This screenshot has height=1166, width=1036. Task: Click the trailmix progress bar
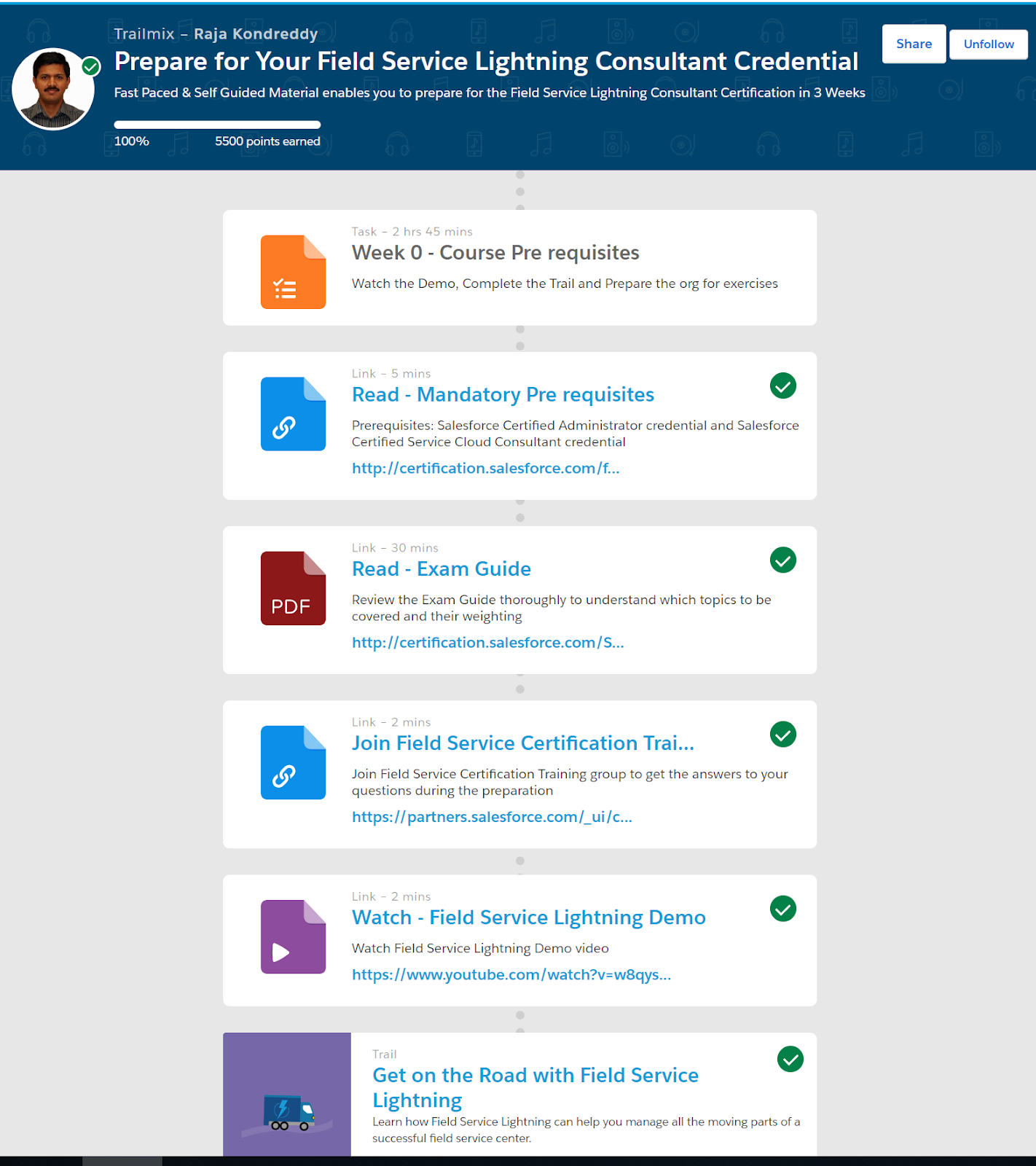pyautogui.click(x=217, y=125)
